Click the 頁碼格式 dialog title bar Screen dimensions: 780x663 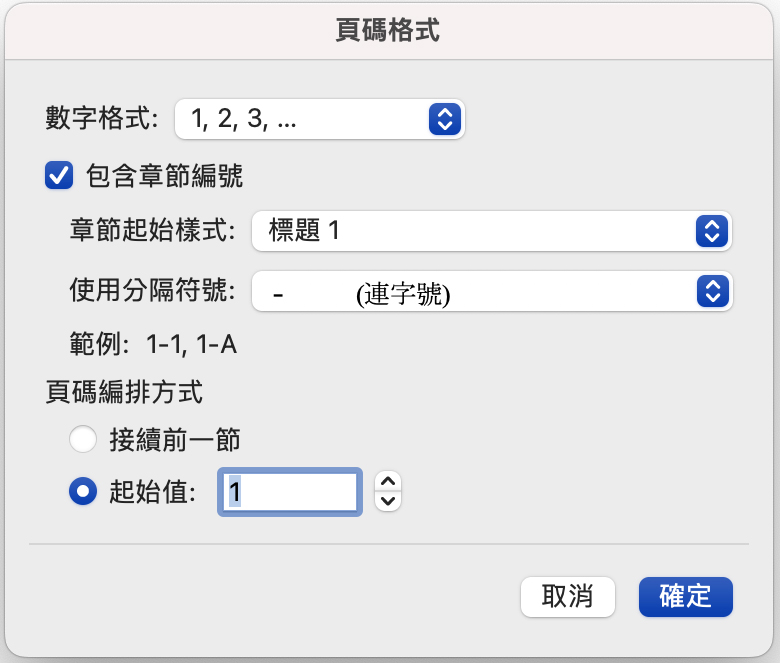388,31
